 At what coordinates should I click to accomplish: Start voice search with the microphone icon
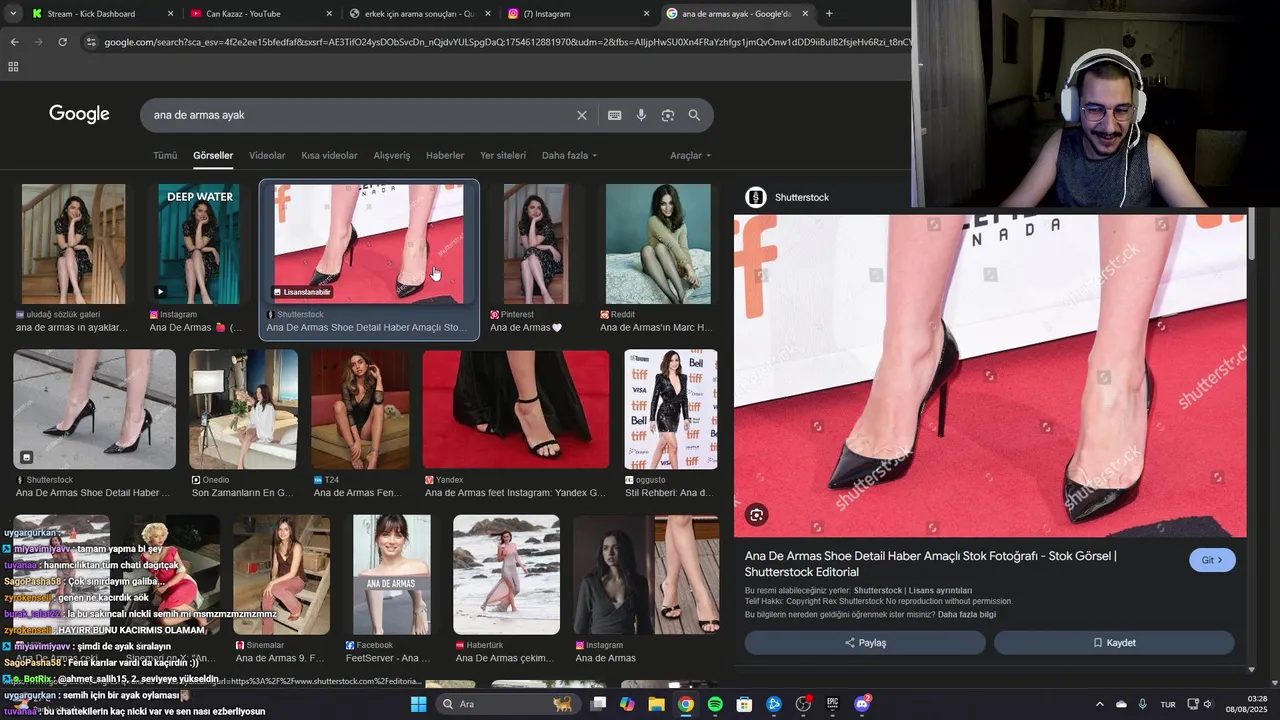pos(641,115)
